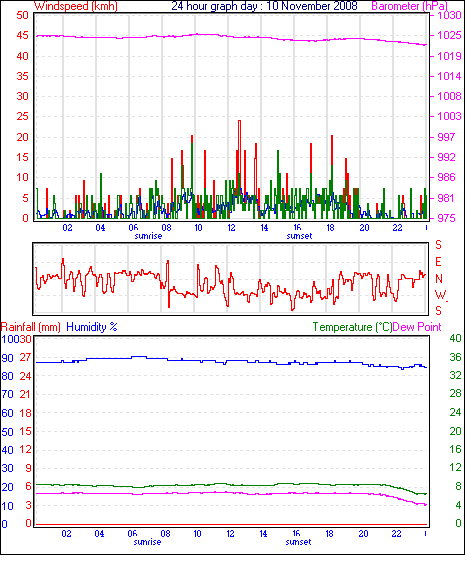This screenshot has width=466, height=563.
Task: Select the 24 hour graph day title
Action: 264,6
